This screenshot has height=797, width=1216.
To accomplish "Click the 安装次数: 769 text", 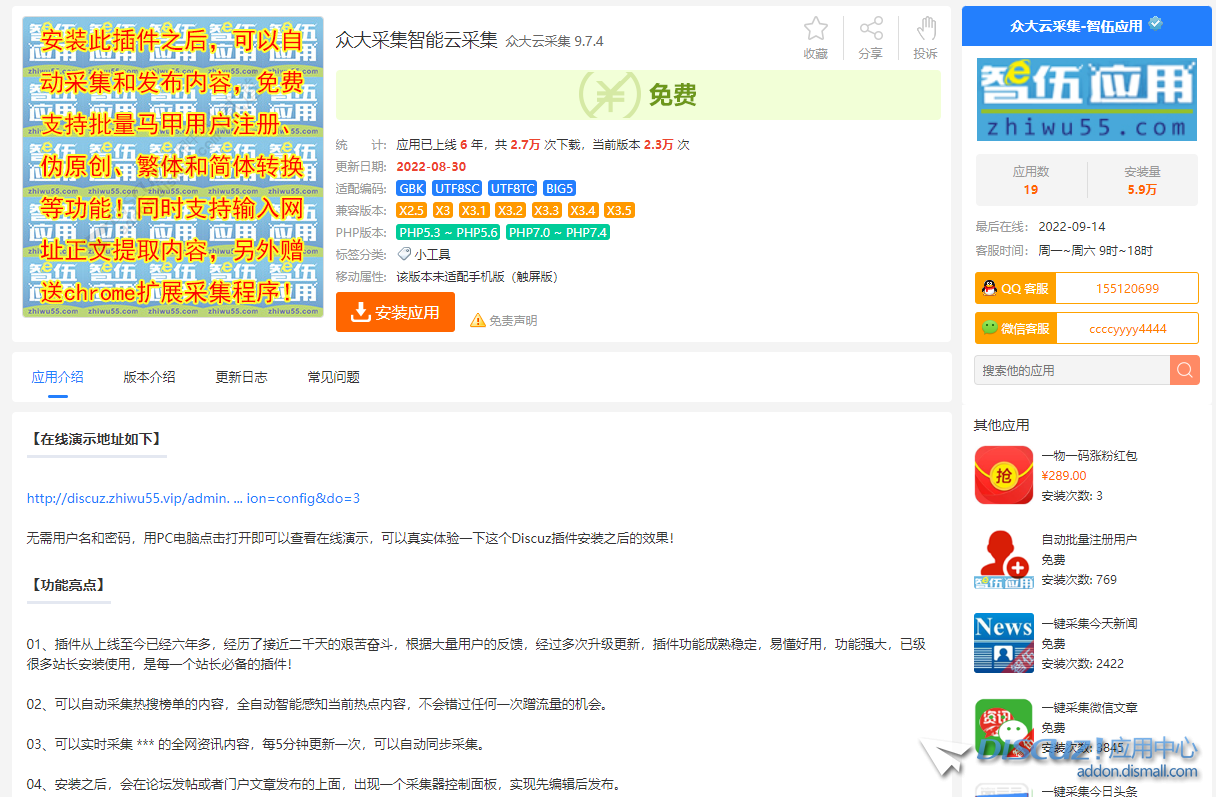I will (x=1079, y=580).
